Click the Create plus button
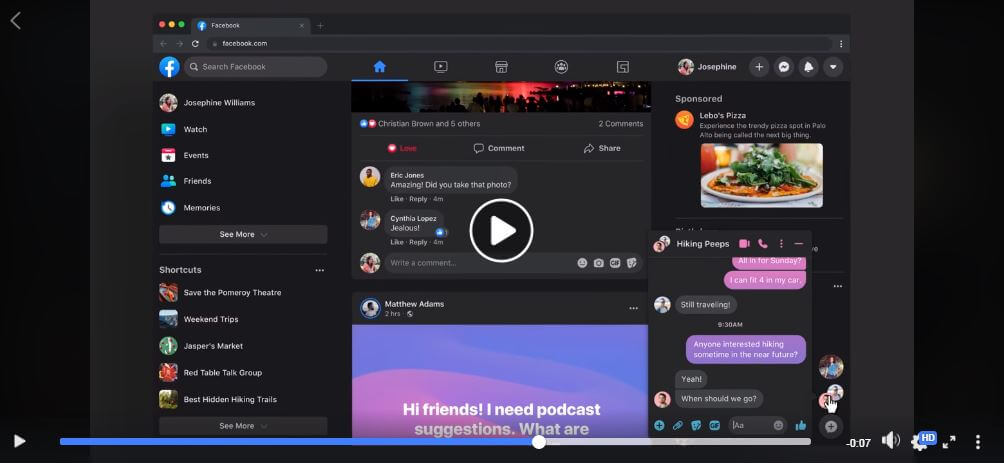Image resolution: width=1004 pixels, height=464 pixels. tap(759, 67)
